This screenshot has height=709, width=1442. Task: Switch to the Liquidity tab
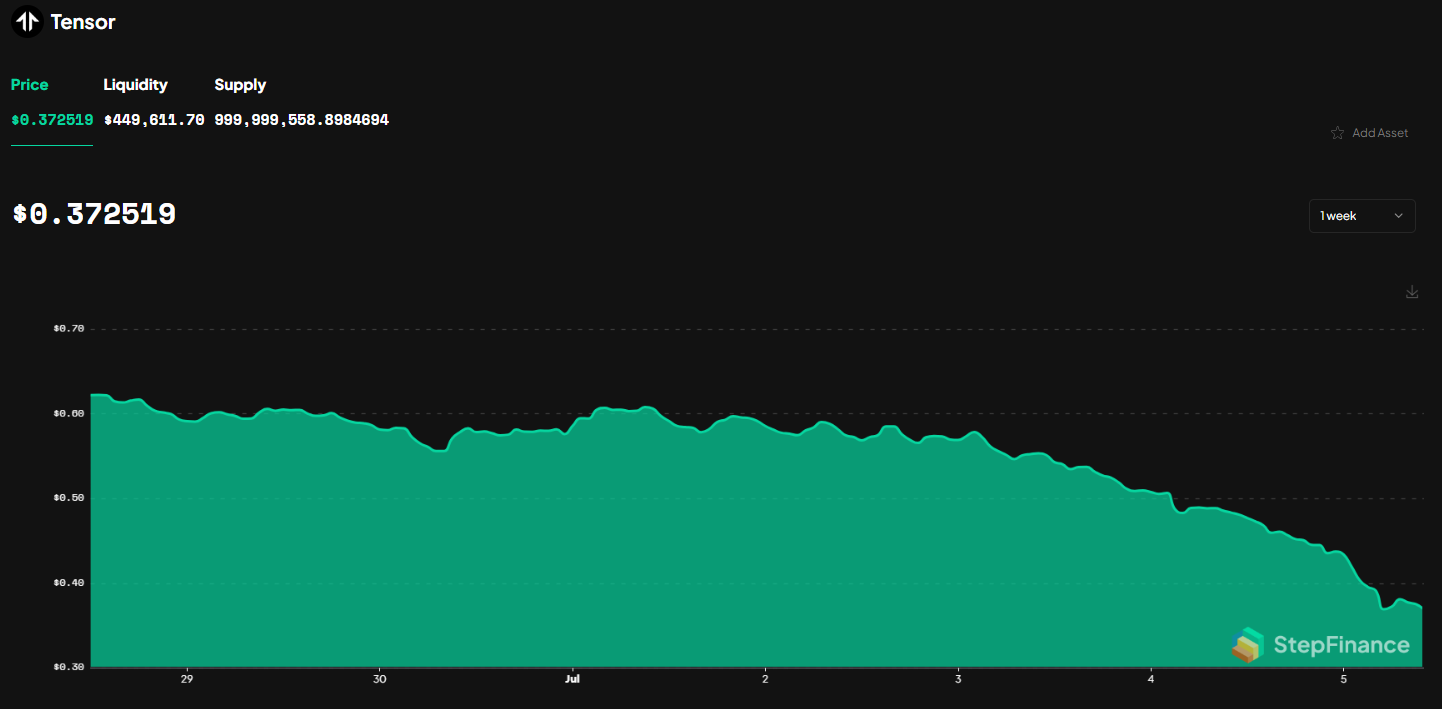[x=135, y=84]
